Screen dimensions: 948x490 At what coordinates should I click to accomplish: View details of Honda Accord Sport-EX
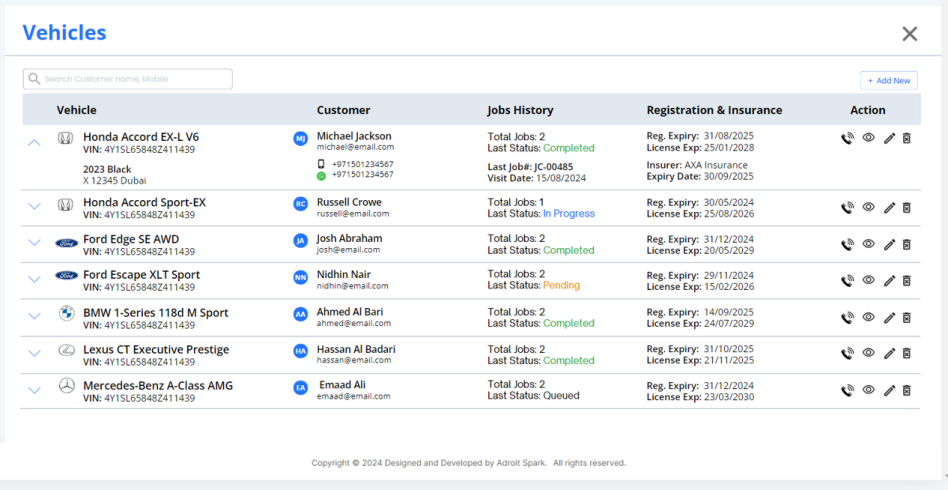[x=868, y=208]
